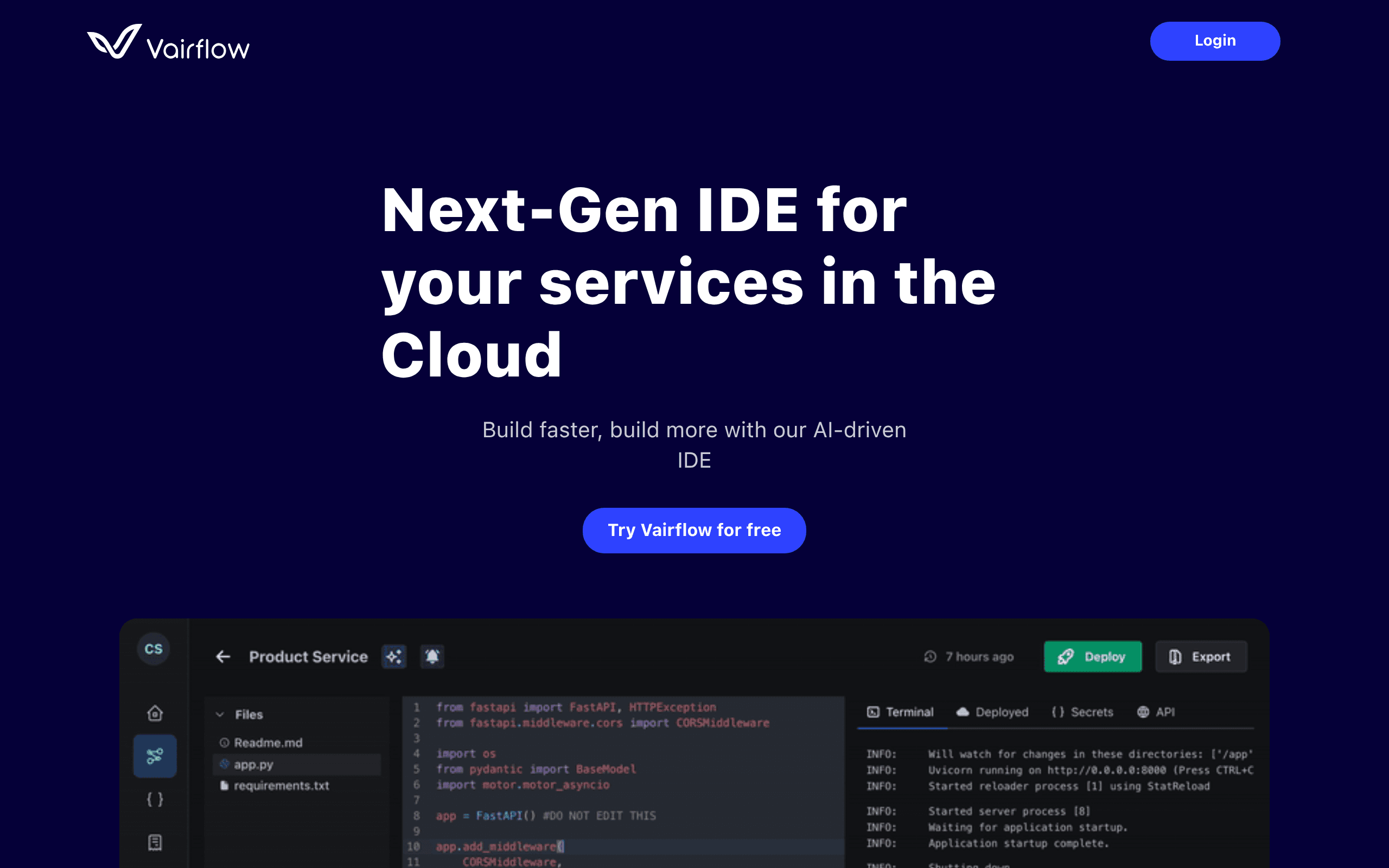Click terminal line 'Application startup complete.'
This screenshot has width=1389, height=868.
tap(988, 843)
